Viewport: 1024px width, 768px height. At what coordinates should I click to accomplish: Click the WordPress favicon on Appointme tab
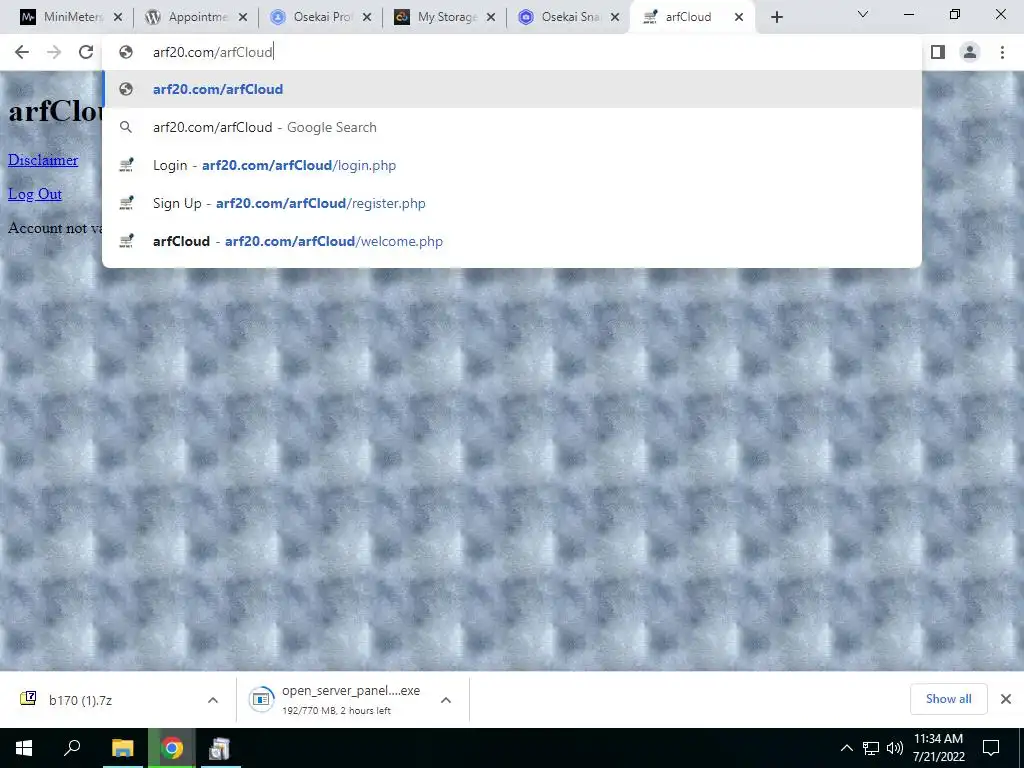click(153, 17)
